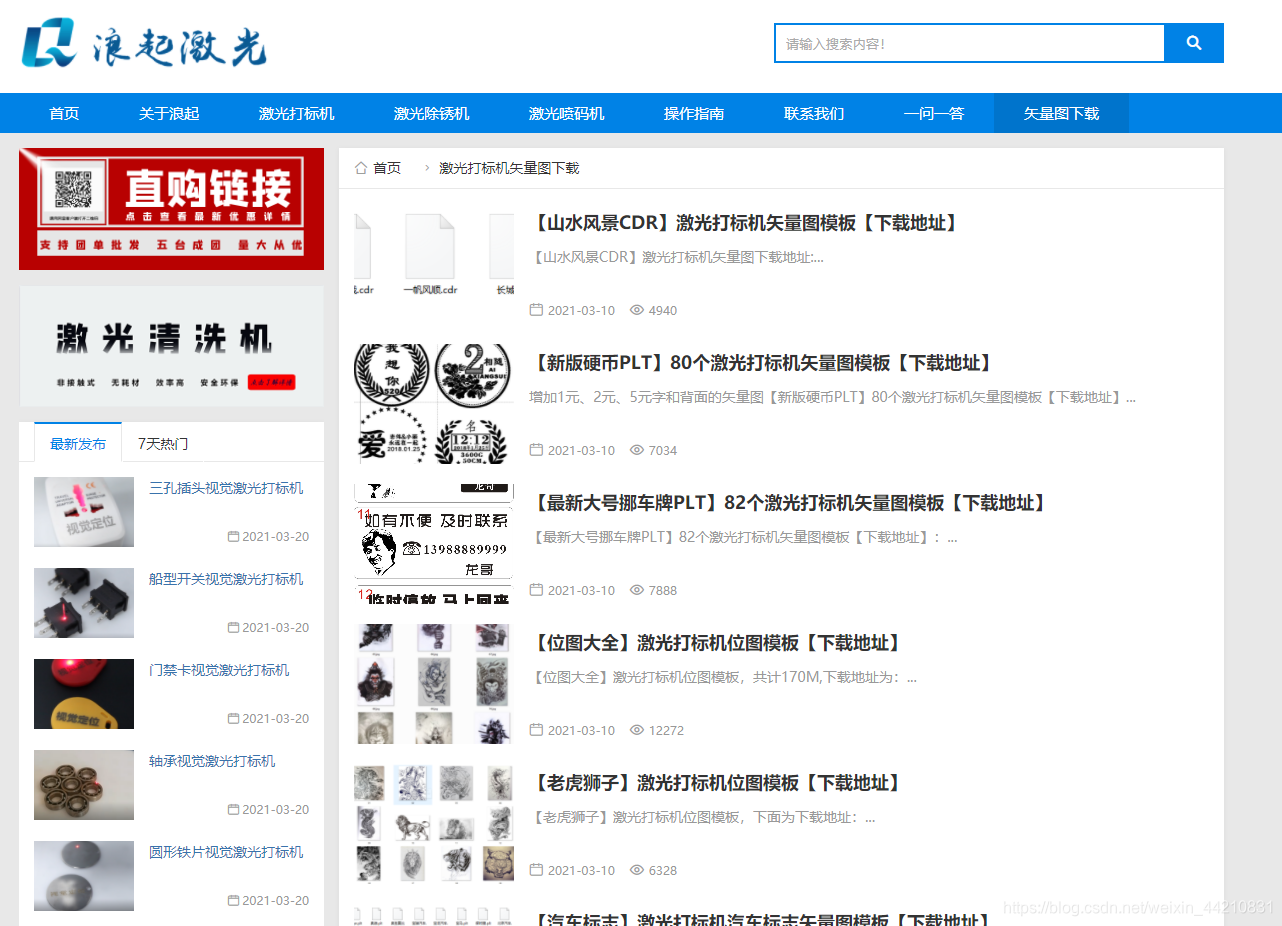Open the 圆形铁片视觉激光打标机 article link
This screenshot has width=1282, height=926.
coord(226,852)
